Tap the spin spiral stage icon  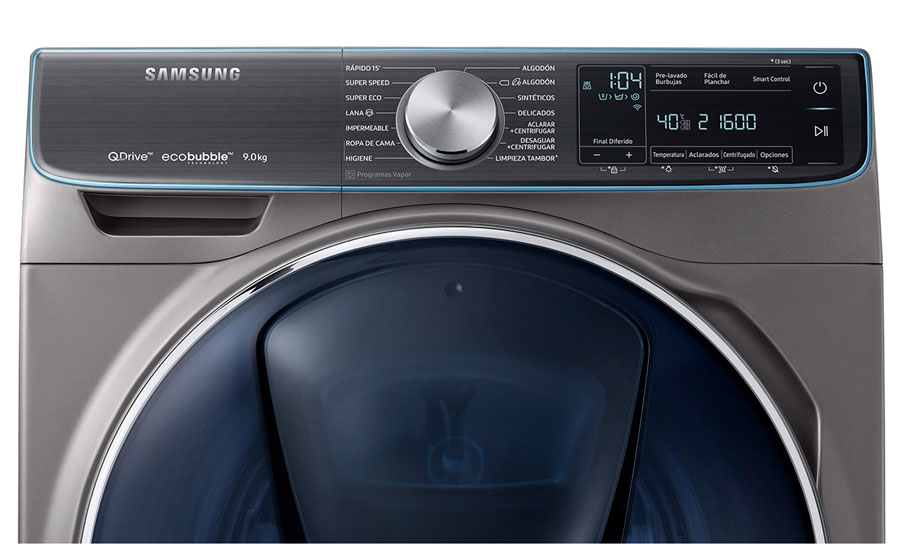(635, 97)
